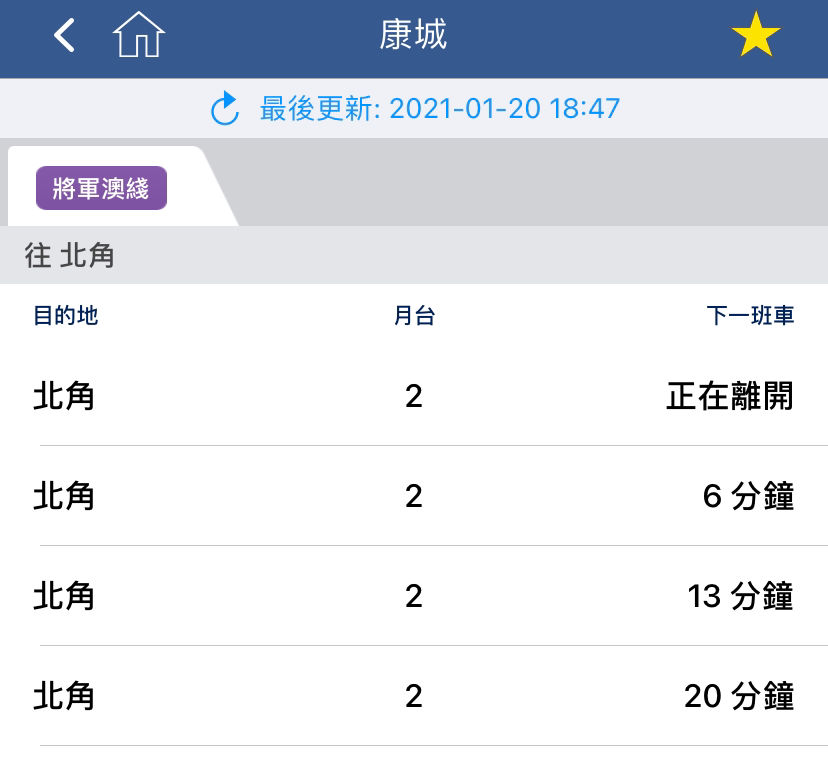Screen dimensions: 828x759
Task: Toggle the yellow favourite star
Action: click(x=756, y=34)
